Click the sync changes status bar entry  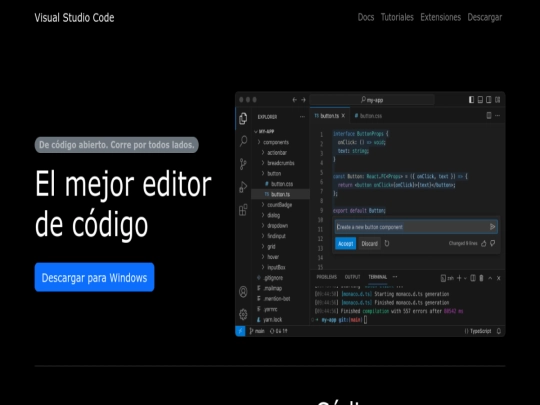click(x=279, y=331)
